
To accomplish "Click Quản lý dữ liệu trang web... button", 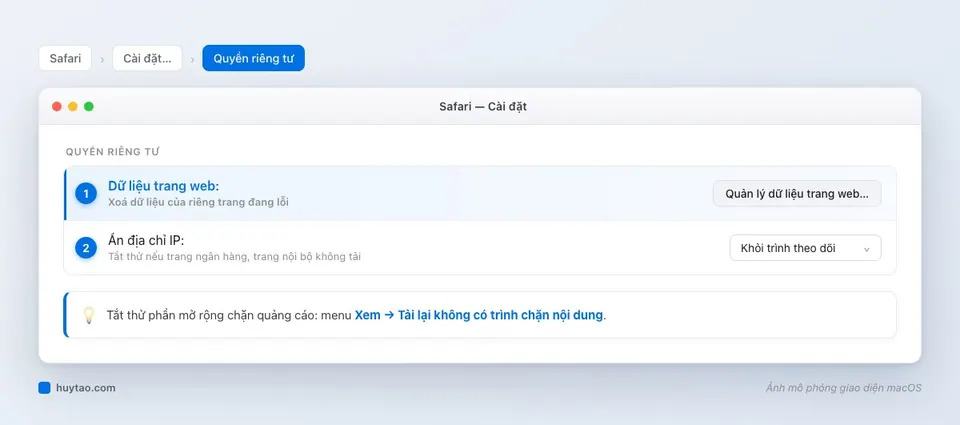I will click(x=797, y=194).
